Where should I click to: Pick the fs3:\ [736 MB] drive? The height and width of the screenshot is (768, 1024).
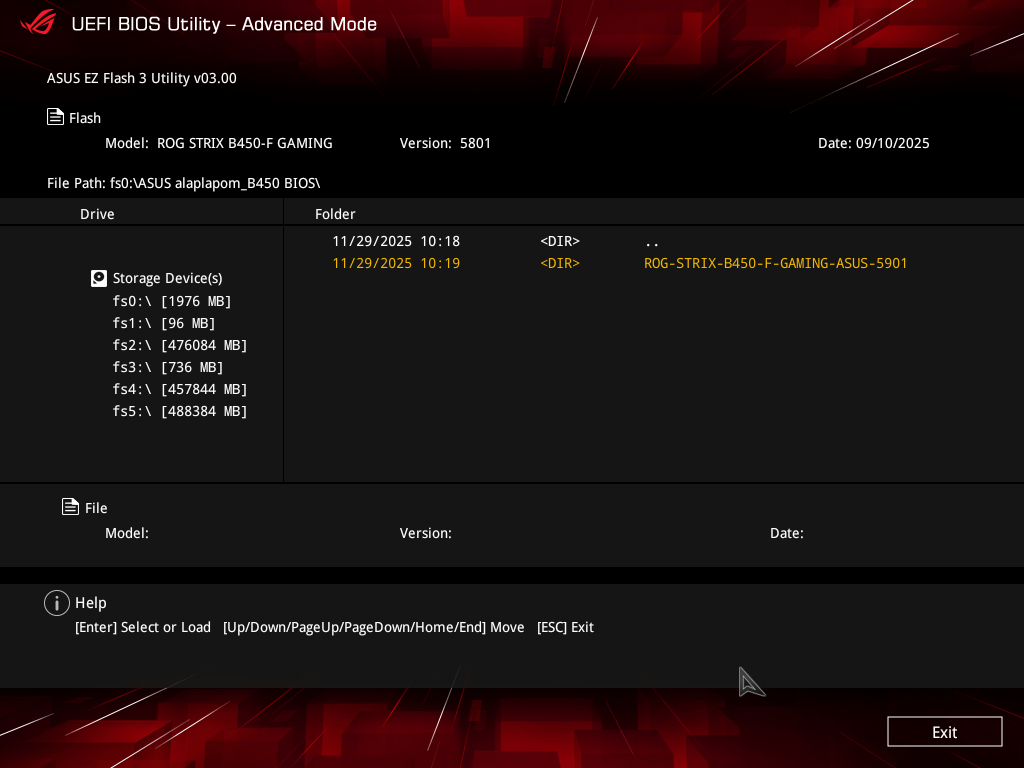coord(168,367)
